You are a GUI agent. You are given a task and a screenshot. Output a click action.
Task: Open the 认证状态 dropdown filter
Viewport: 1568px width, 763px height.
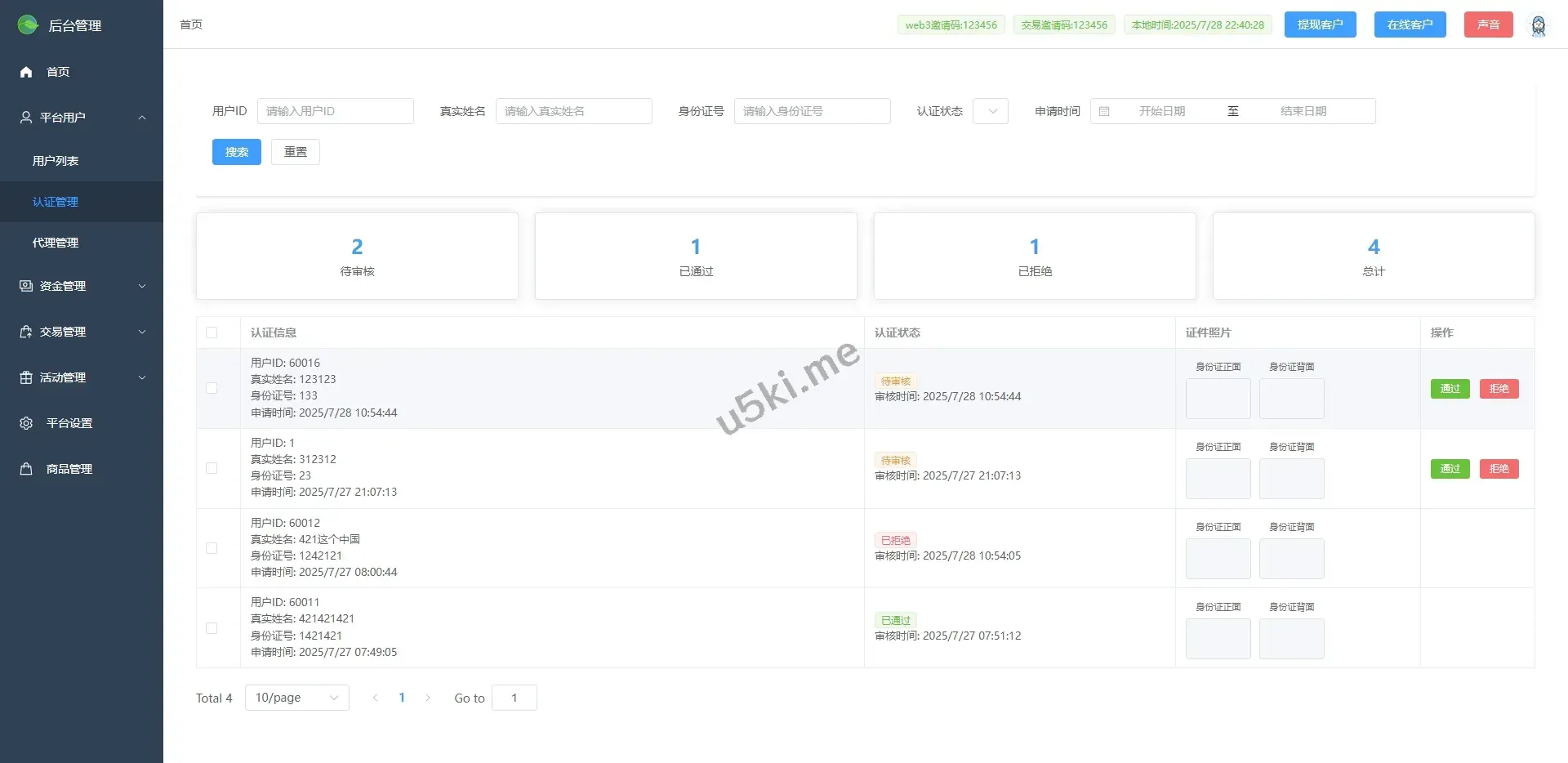tap(990, 111)
